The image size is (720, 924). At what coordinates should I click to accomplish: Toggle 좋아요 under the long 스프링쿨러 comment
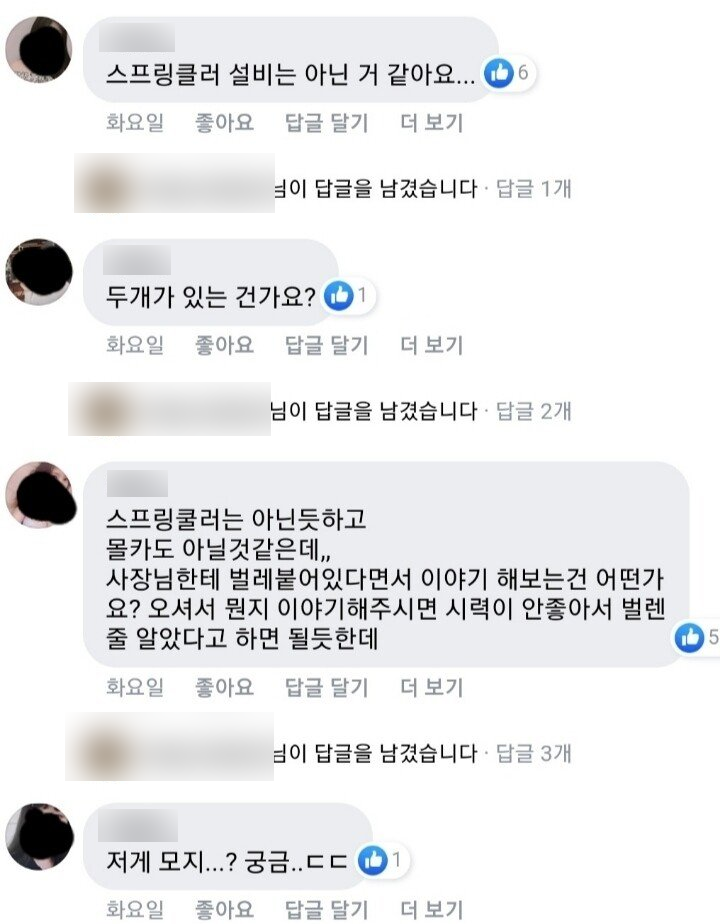click(x=224, y=687)
